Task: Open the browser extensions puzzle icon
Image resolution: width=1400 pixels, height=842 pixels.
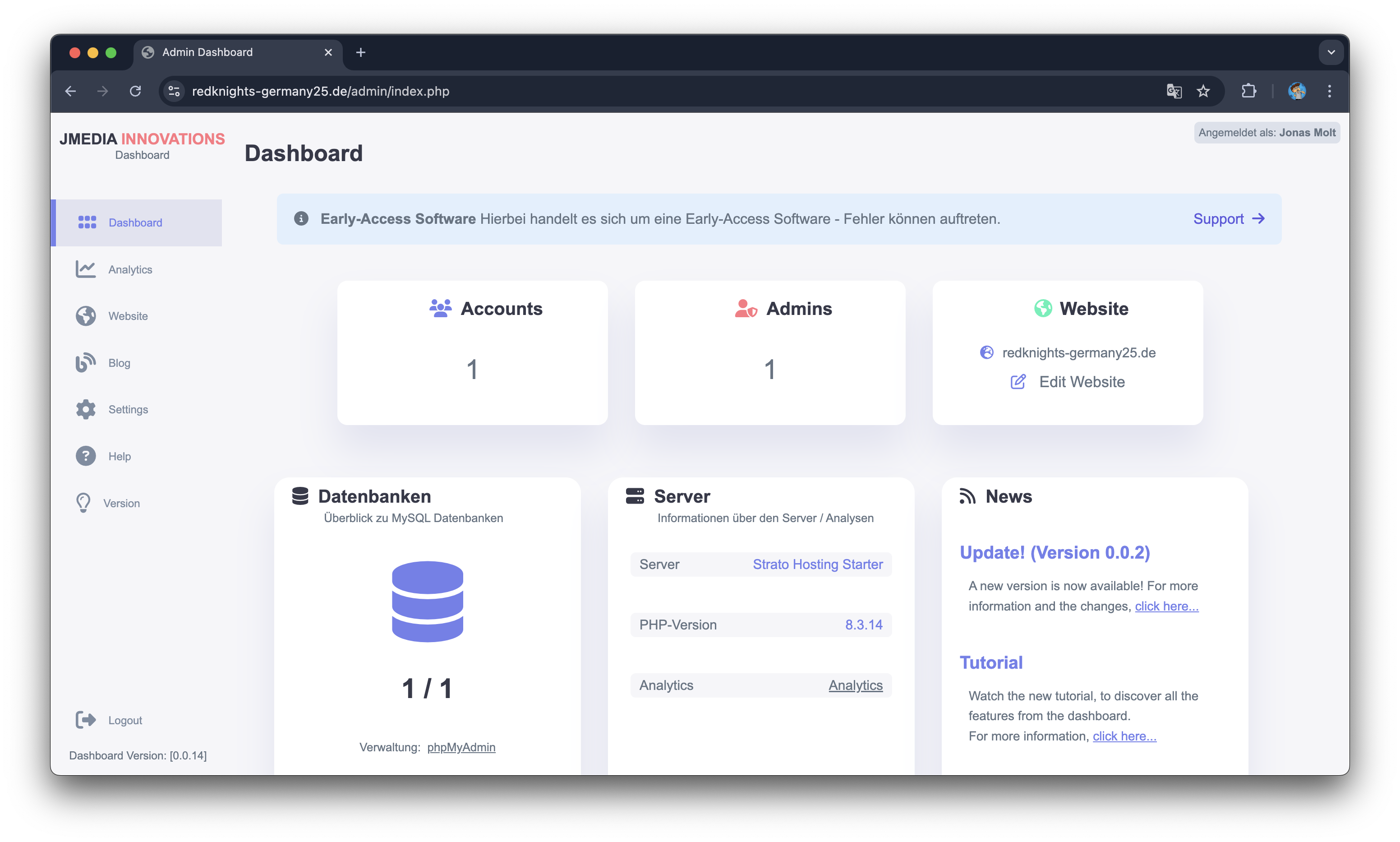Action: [x=1249, y=91]
